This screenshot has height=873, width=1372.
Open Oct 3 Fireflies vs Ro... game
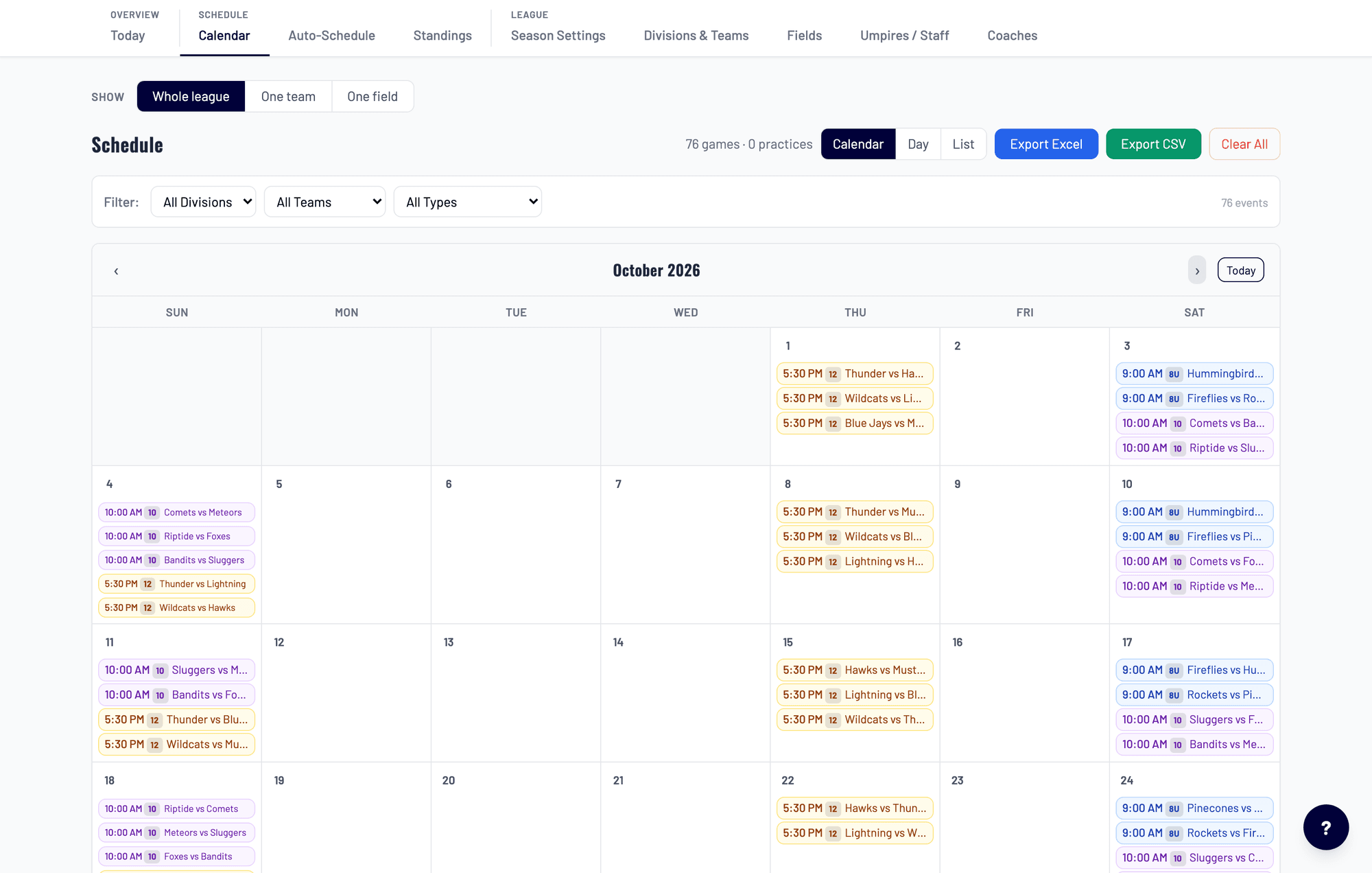(1194, 399)
